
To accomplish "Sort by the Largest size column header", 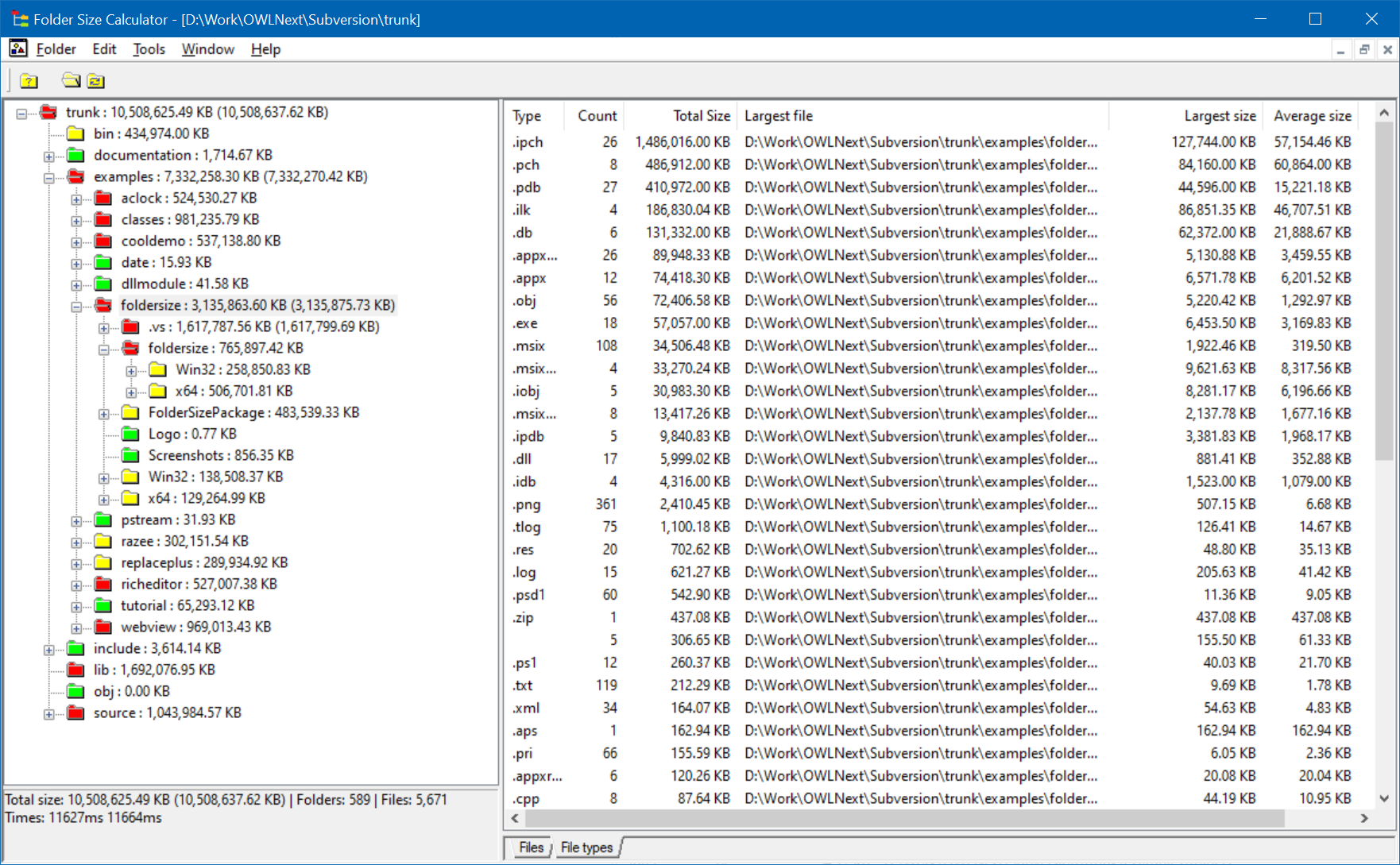I will point(1185,116).
